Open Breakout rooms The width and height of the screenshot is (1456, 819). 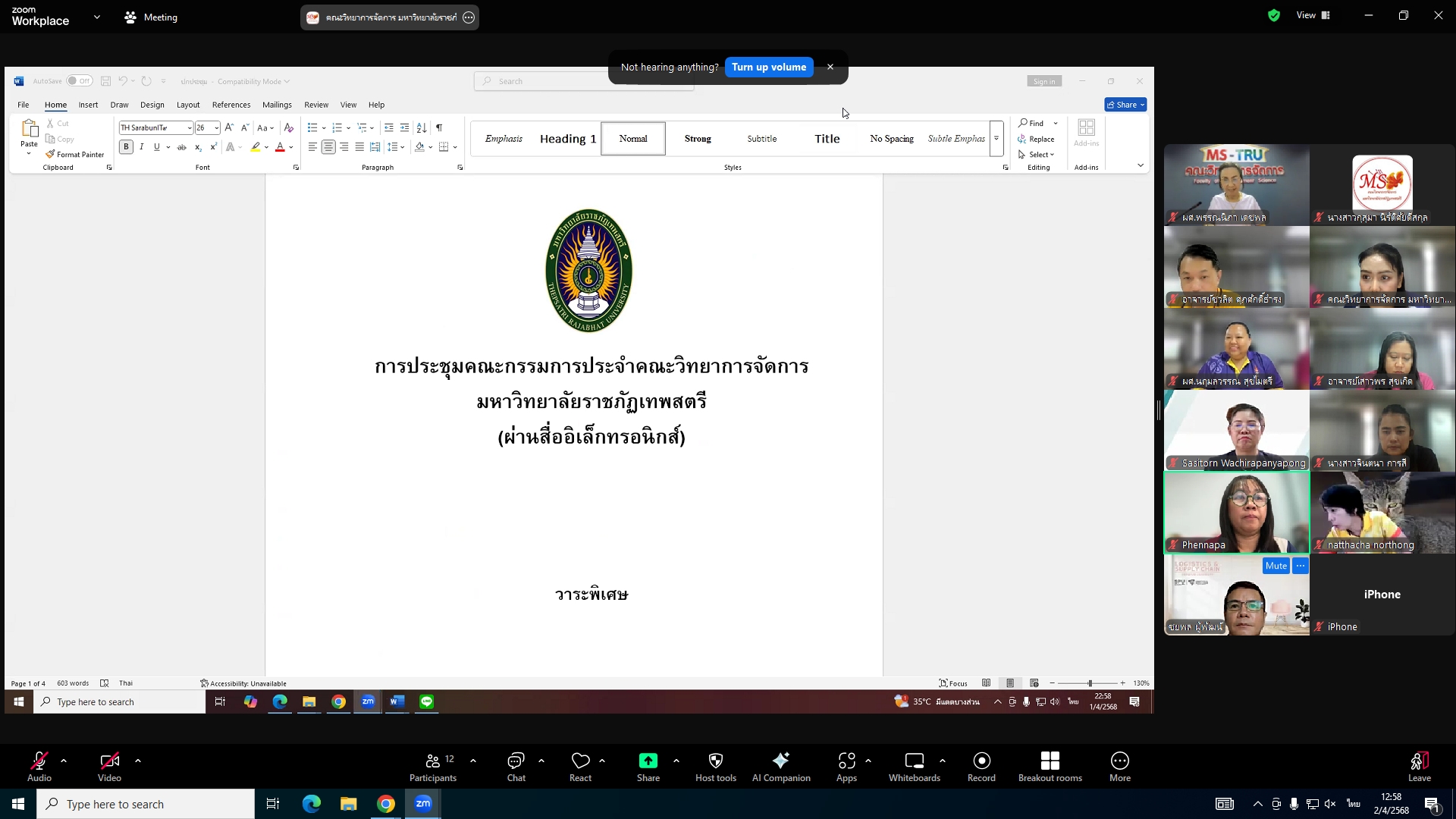click(1050, 766)
